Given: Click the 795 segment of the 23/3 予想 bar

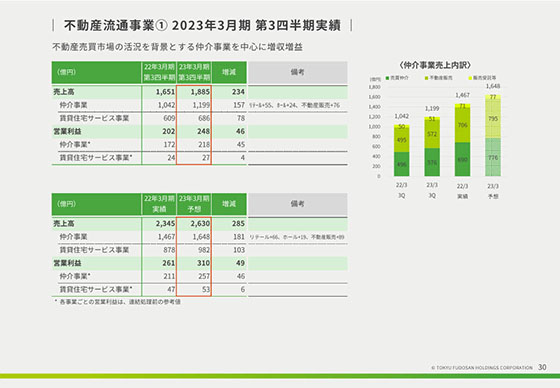Looking at the screenshot, I should pyautogui.click(x=493, y=119).
